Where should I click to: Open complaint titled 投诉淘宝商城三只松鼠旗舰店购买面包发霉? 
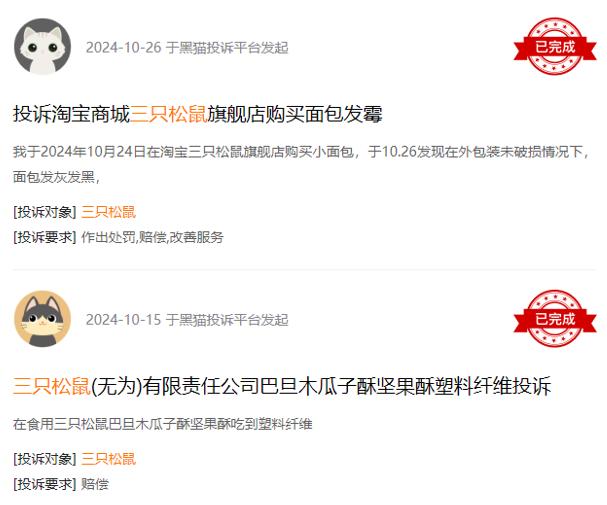198,114
